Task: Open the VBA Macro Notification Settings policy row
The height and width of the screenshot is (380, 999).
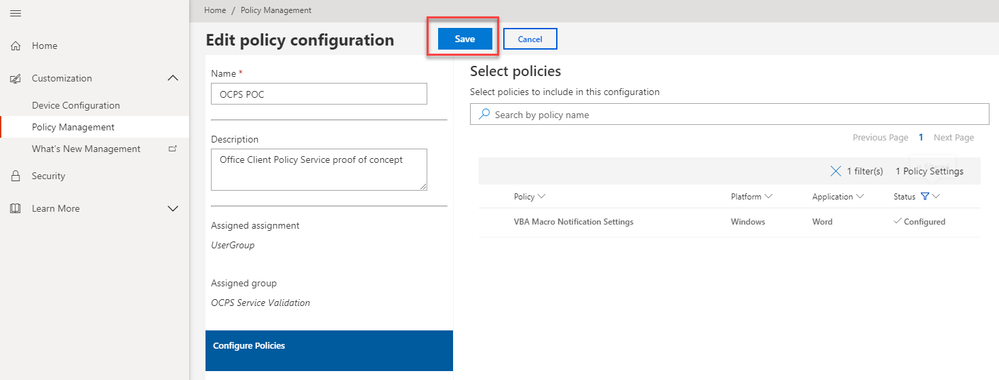Action: 729,222
